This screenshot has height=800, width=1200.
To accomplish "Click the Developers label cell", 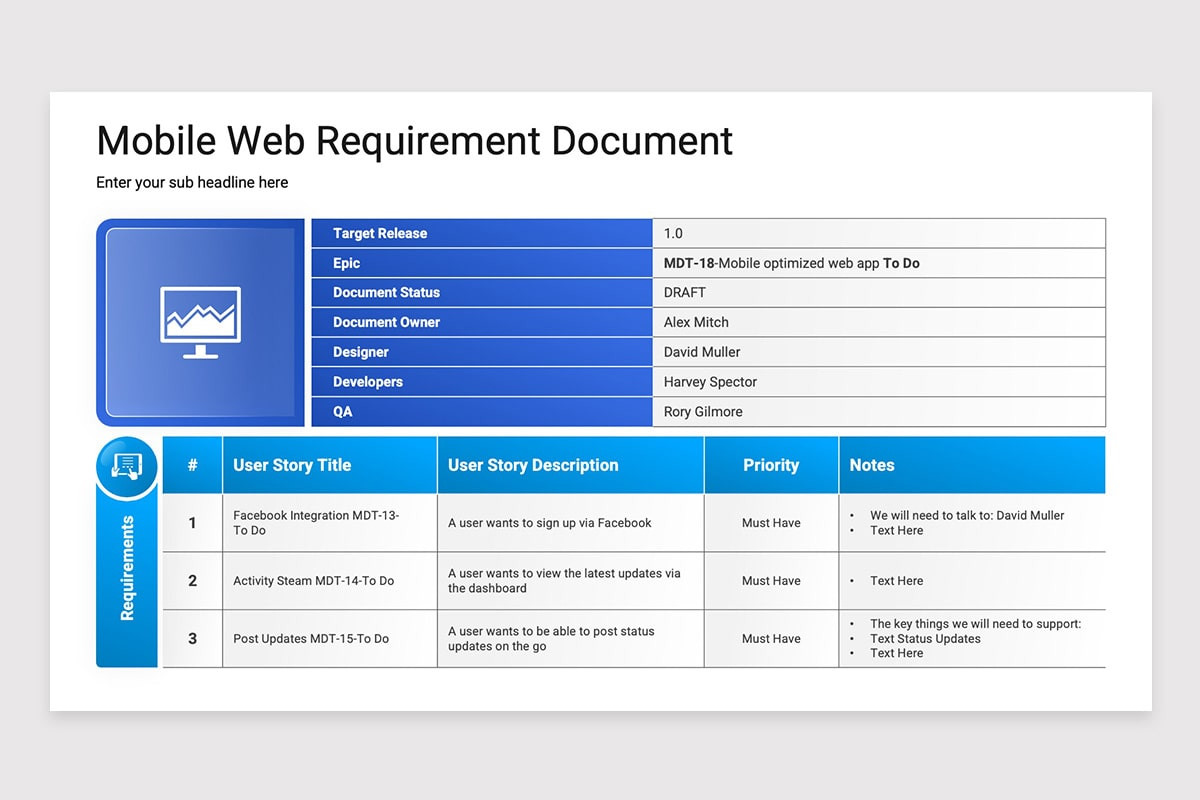I will (x=482, y=382).
